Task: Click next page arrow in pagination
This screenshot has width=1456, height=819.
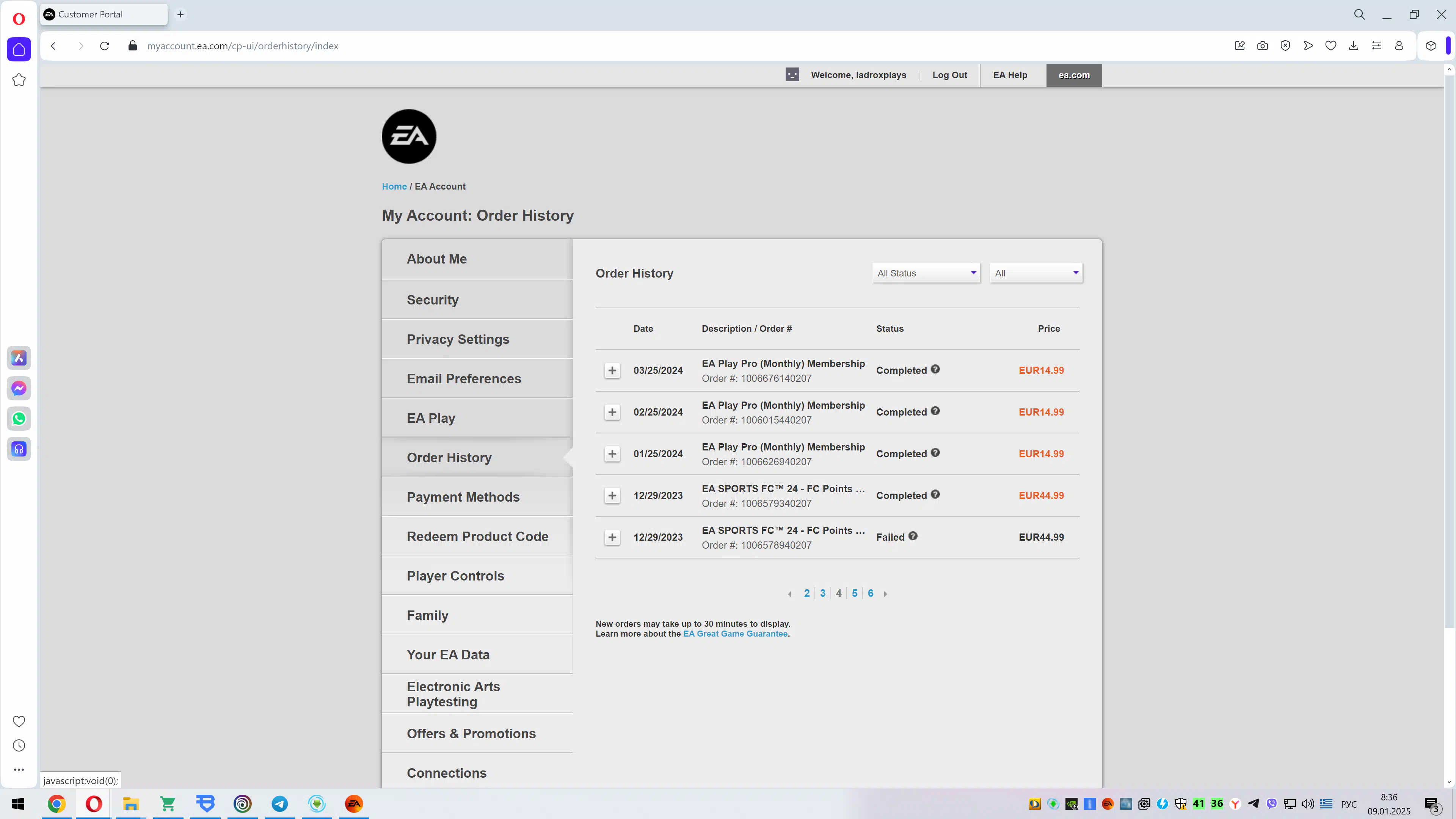Action: (885, 593)
